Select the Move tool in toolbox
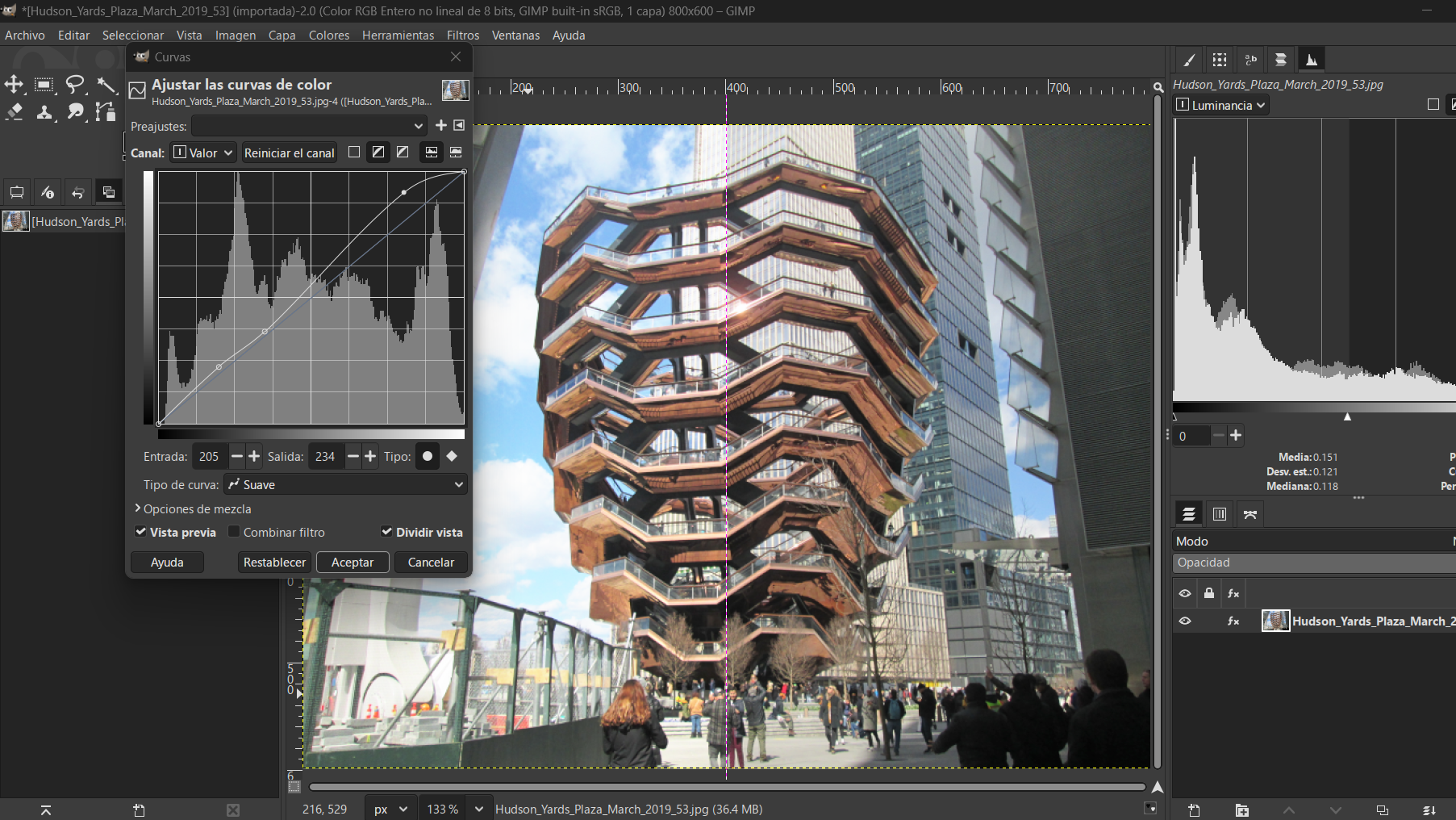The image size is (1456, 820). [14, 85]
